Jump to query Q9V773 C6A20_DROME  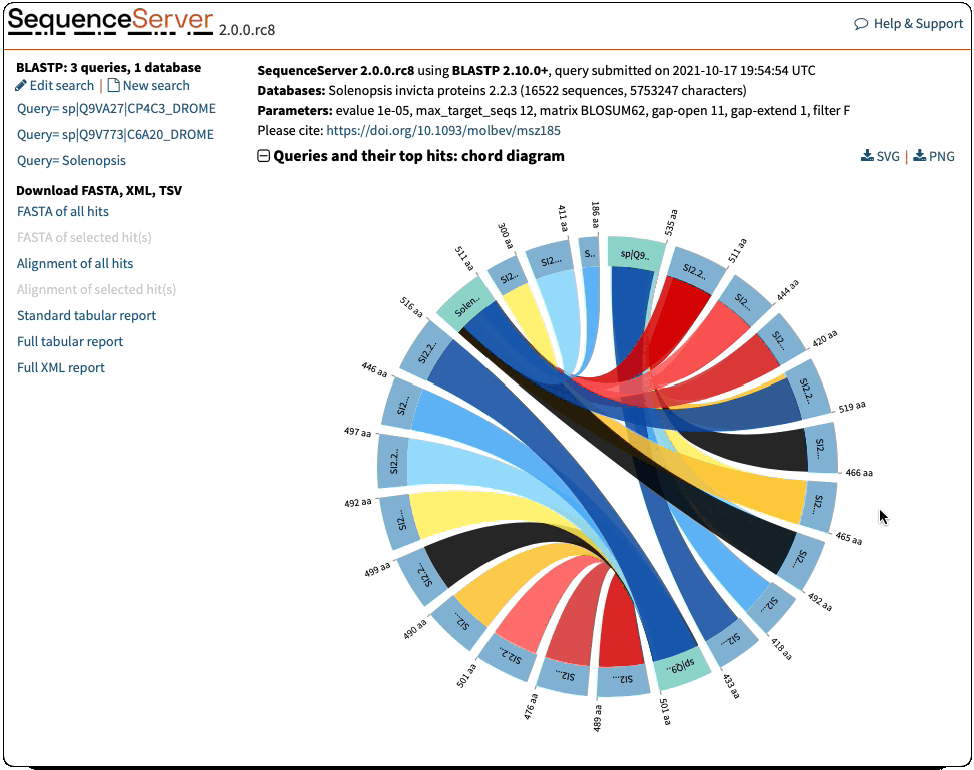(x=115, y=134)
